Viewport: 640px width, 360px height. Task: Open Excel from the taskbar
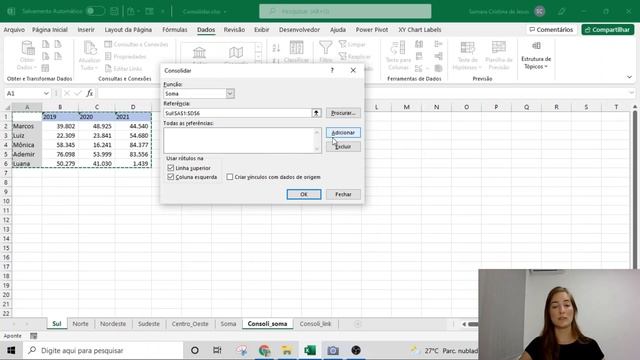[x=310, y=350]
